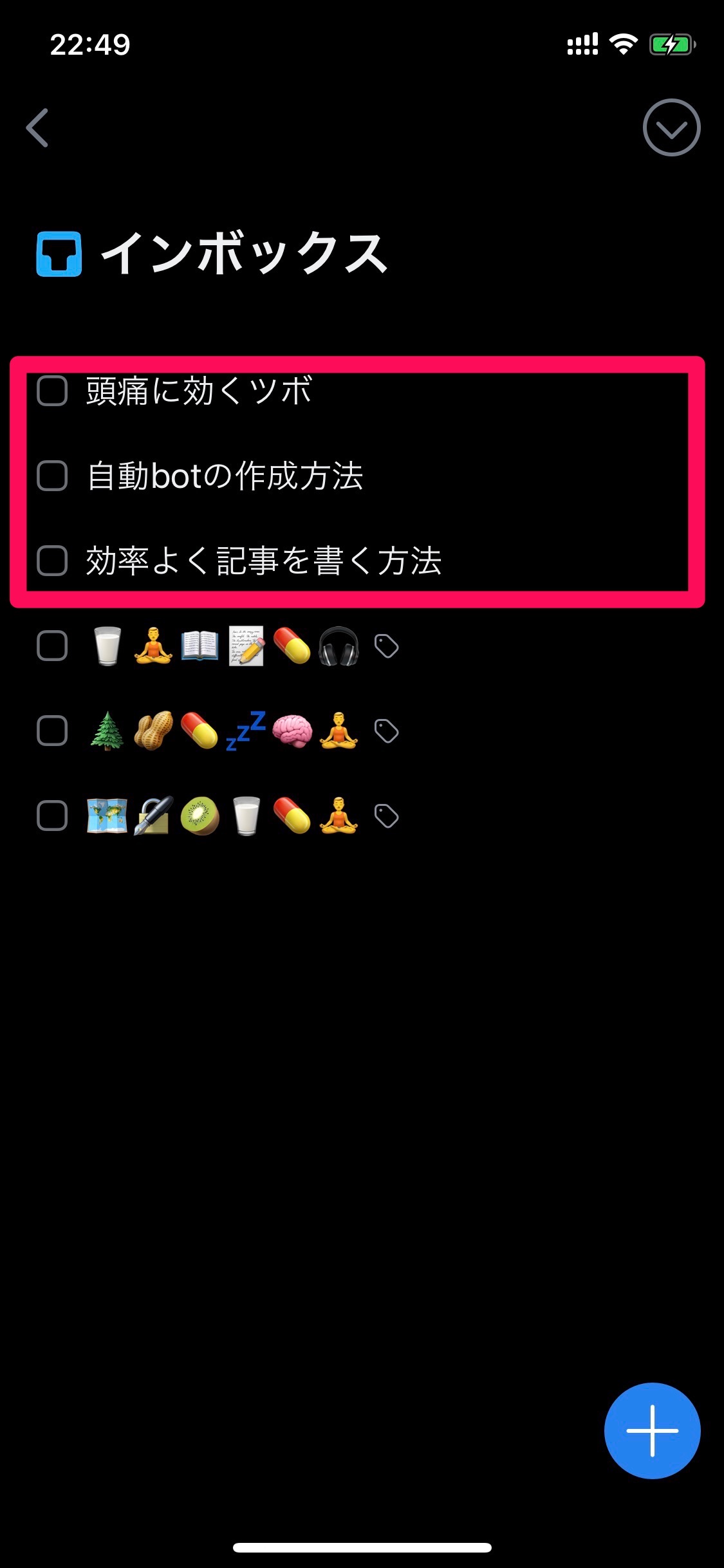Open the 効率よく記事を書く方法 to-do
724x1568 pixels.
[264, 561]
